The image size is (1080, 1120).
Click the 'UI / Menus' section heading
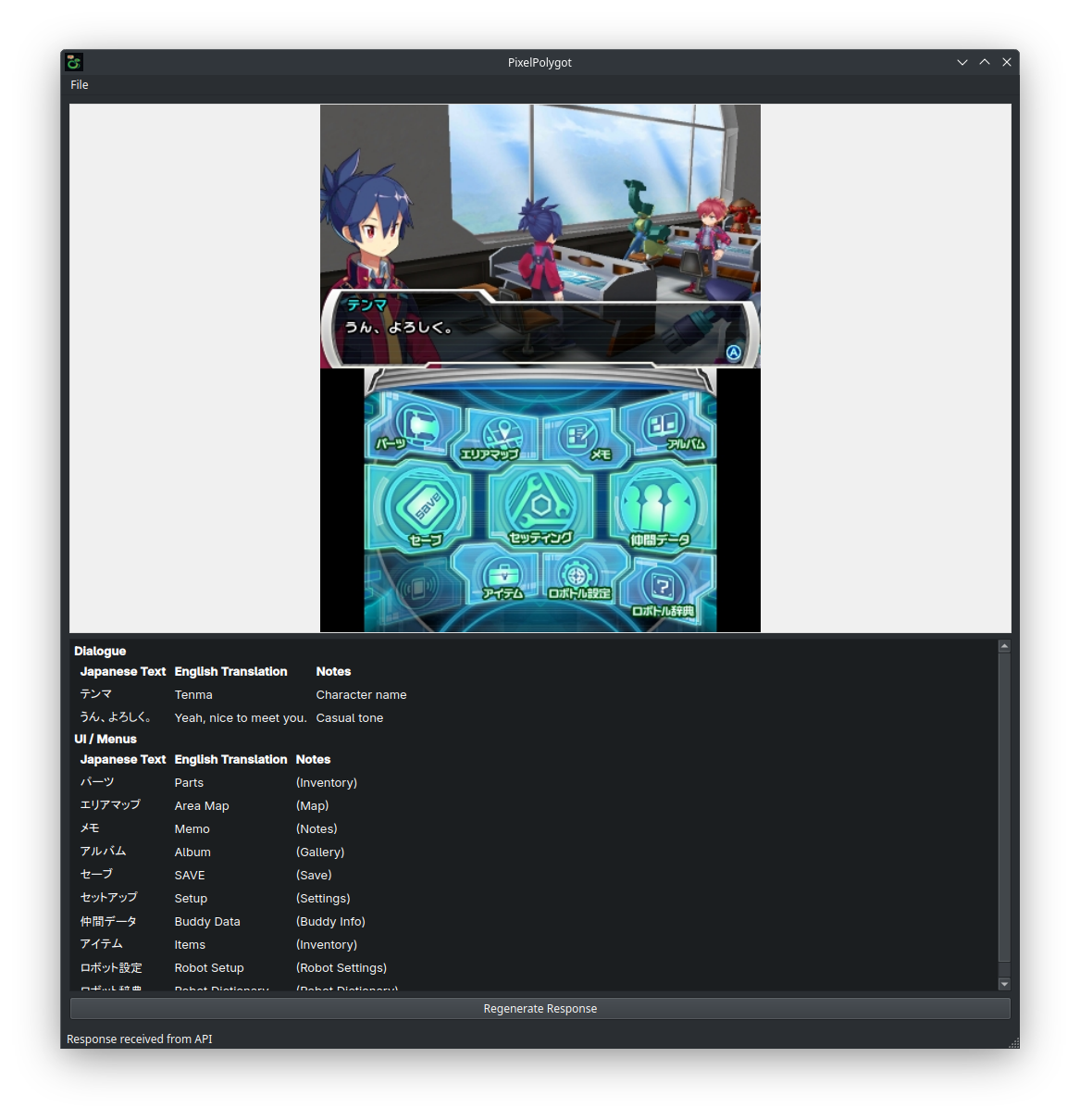[106, 740]
